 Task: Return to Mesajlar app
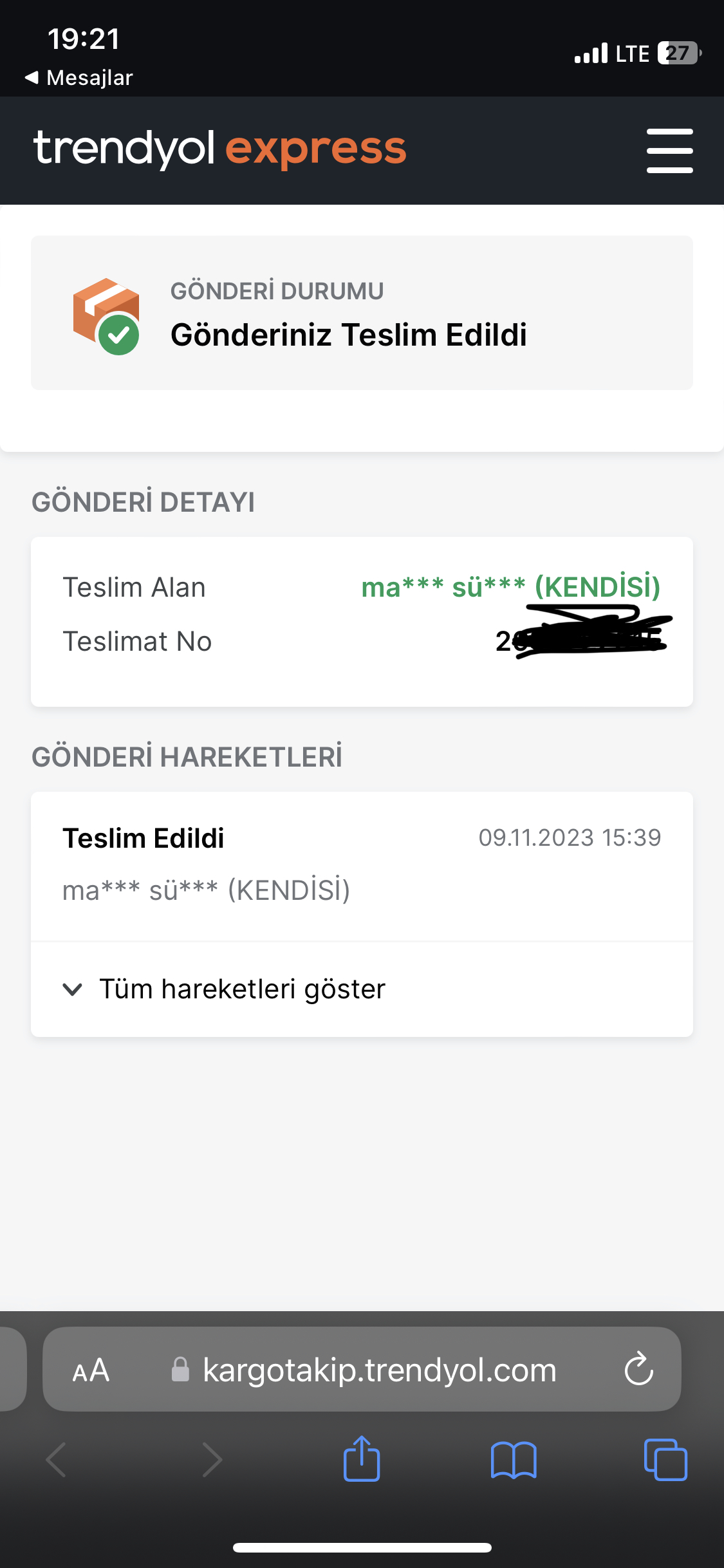tap(79, 78)
